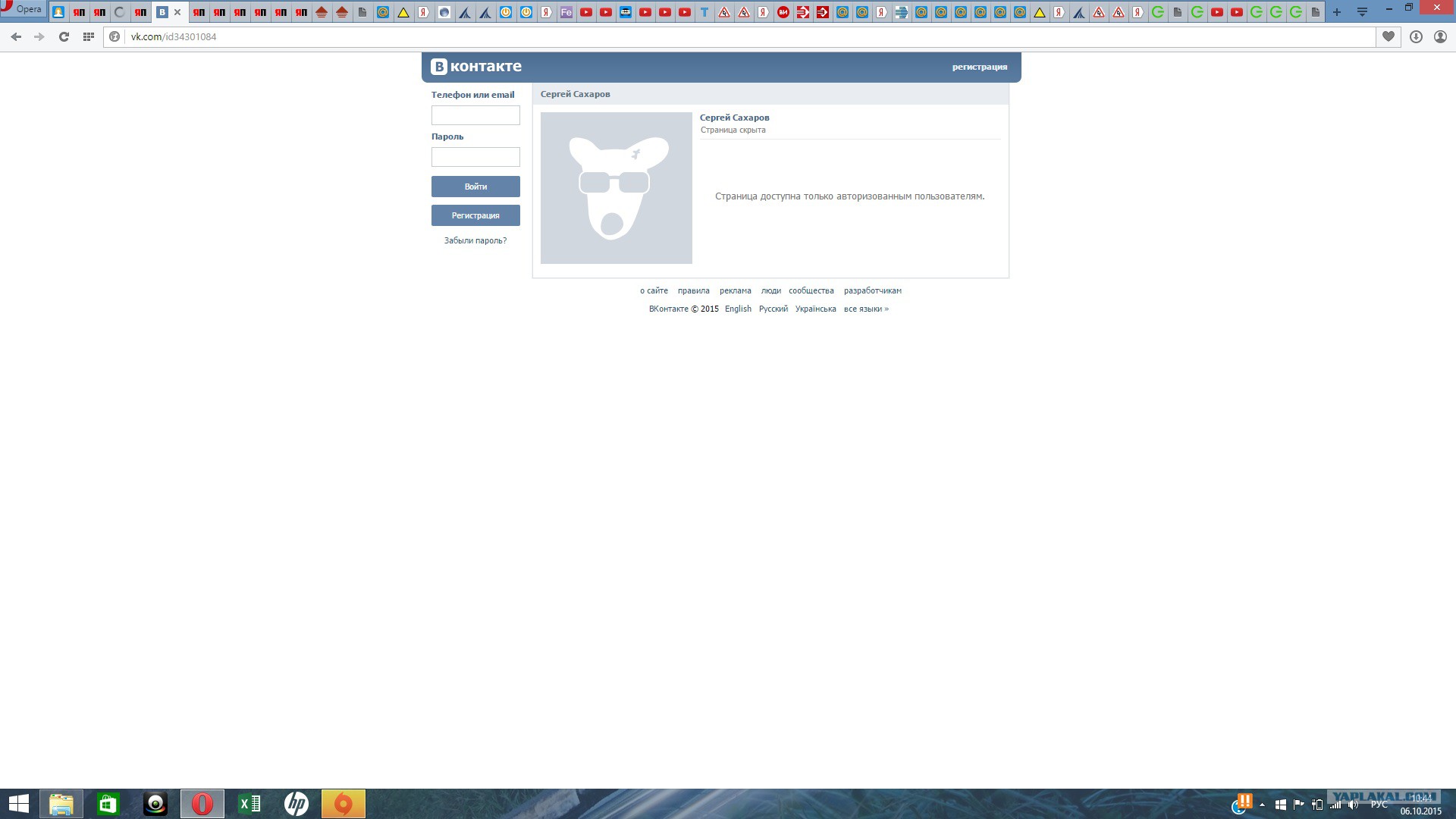Open the volume control in tray
The height and width of the screenshot is (819, 1456).
pyautogui.click(x=1354, y=805)
